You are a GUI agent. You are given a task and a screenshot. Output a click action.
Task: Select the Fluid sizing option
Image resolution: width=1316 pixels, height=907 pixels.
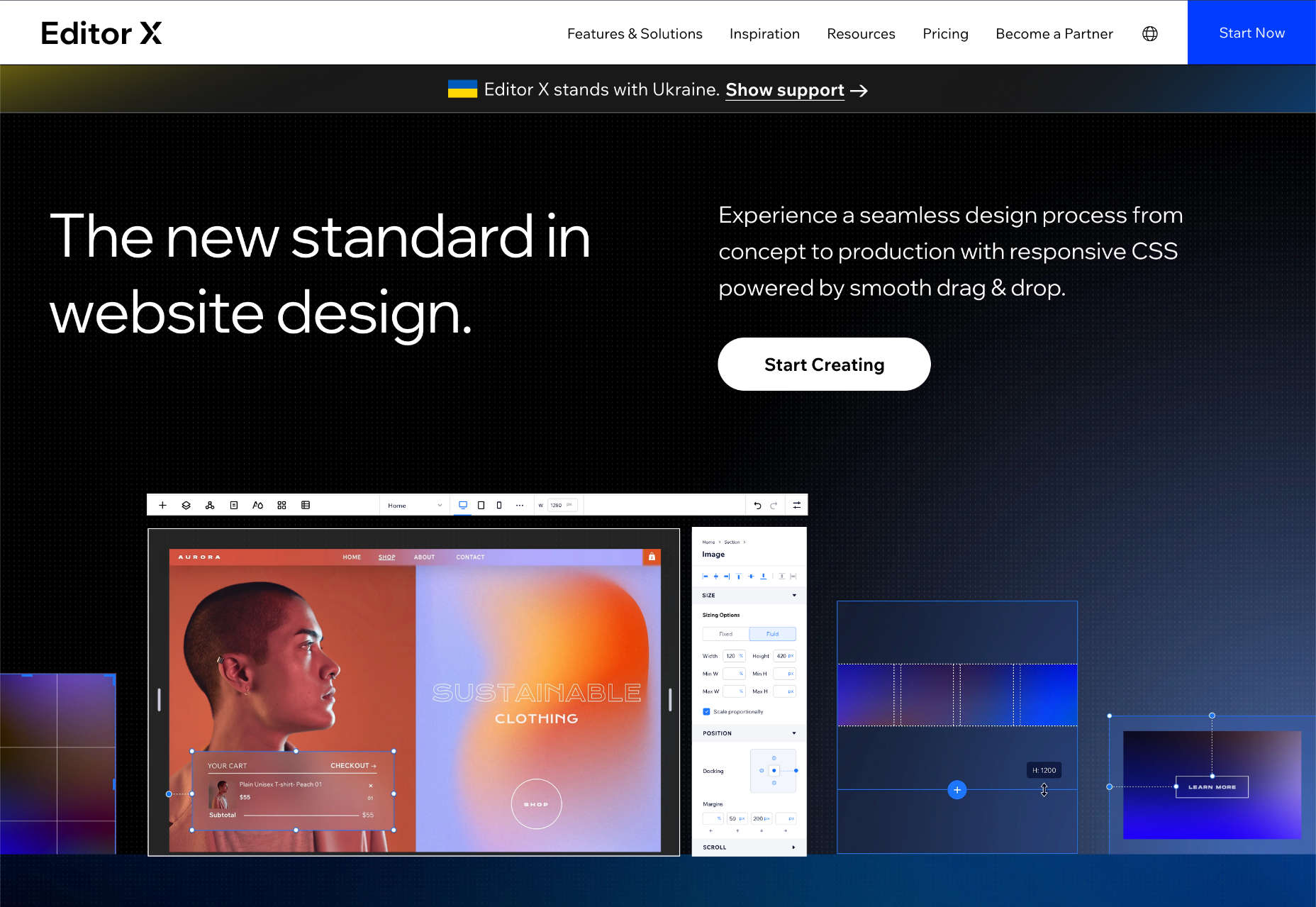click(773, 634)
